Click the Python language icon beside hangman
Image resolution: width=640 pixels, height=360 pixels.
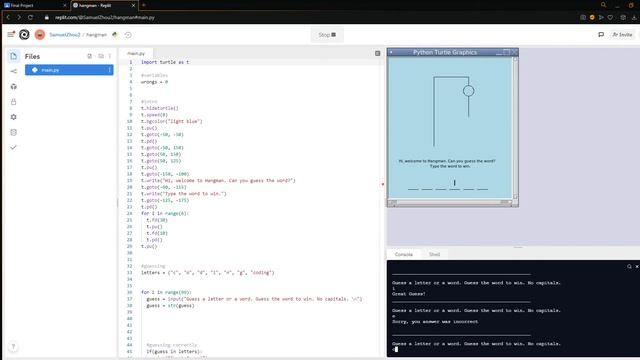[115, 35]
